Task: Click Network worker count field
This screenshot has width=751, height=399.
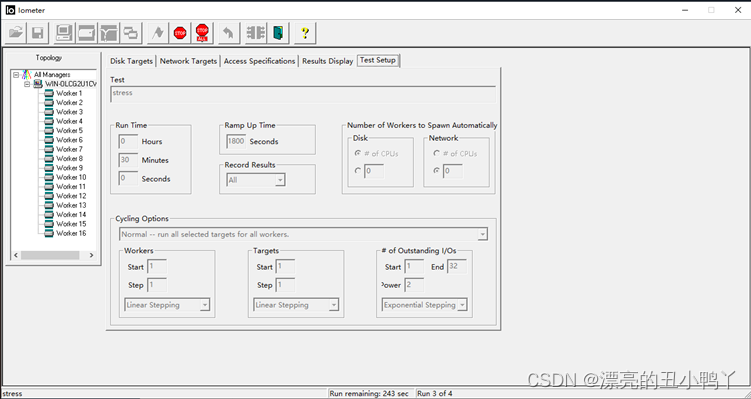Action: tap(453, 171)
